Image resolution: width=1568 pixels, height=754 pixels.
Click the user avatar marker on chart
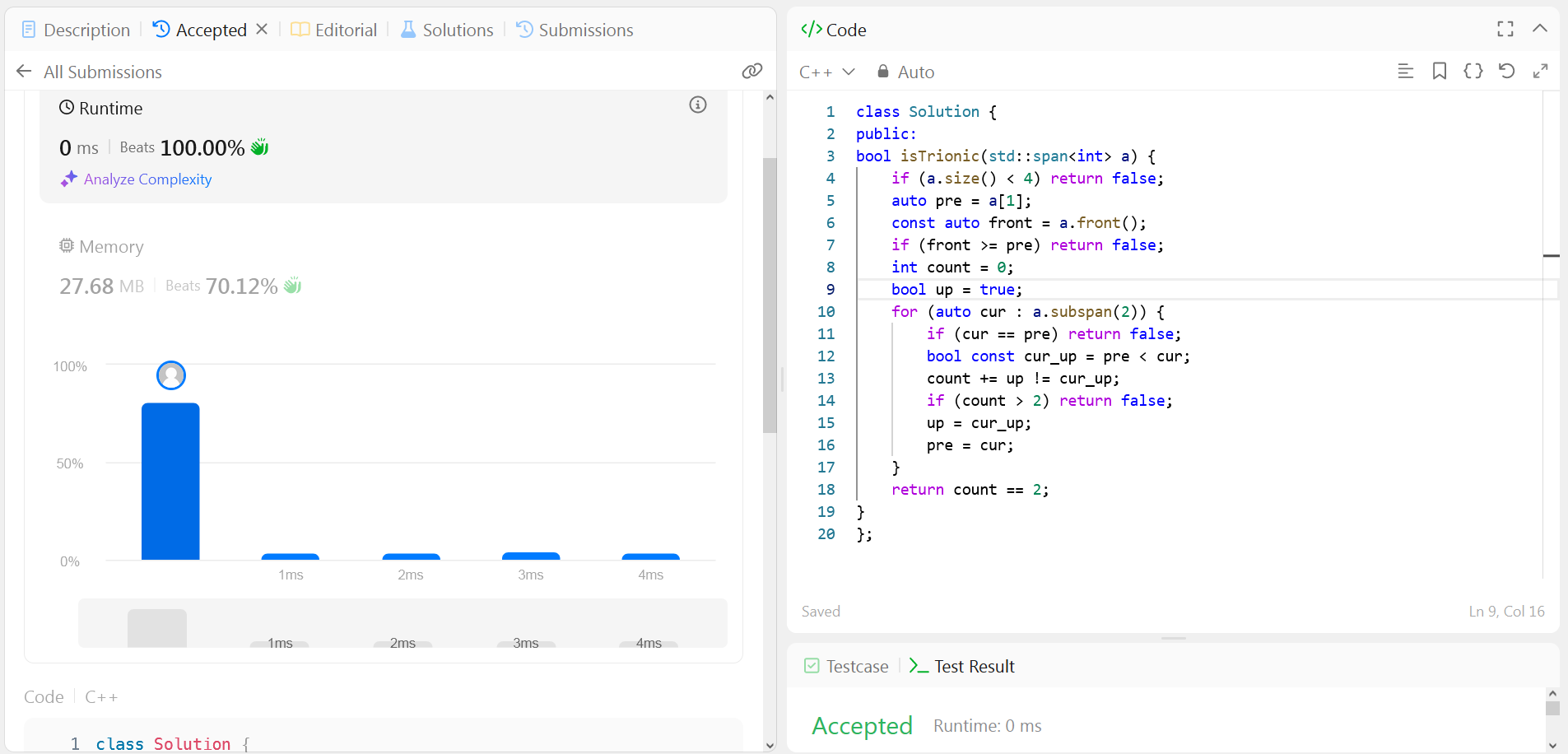(x=171, y=375)
